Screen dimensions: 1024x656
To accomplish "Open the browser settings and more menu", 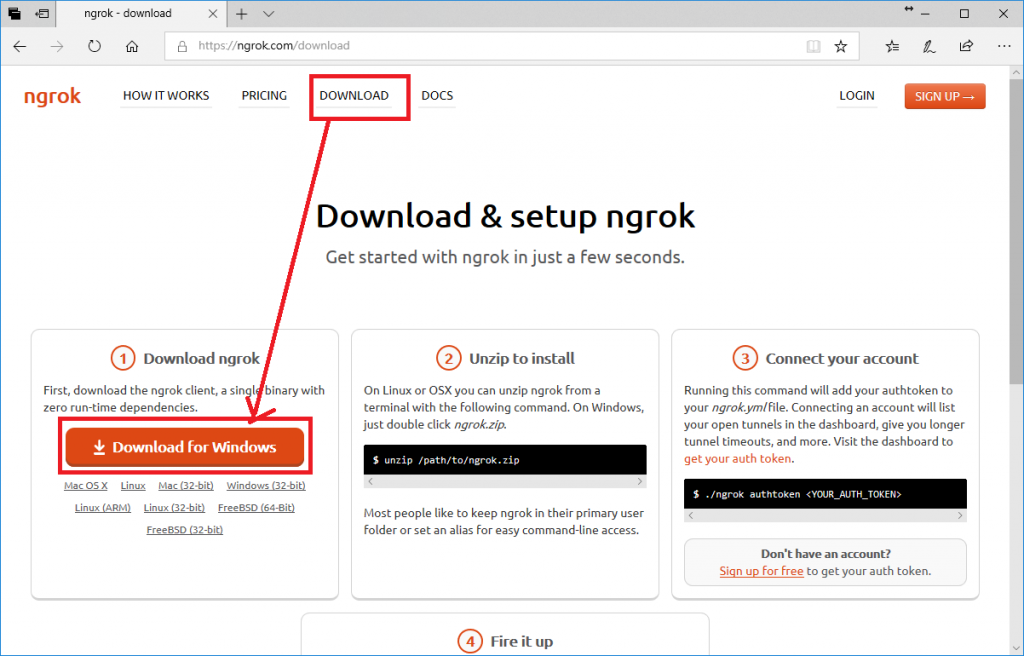I will (x=1004, y=46).
